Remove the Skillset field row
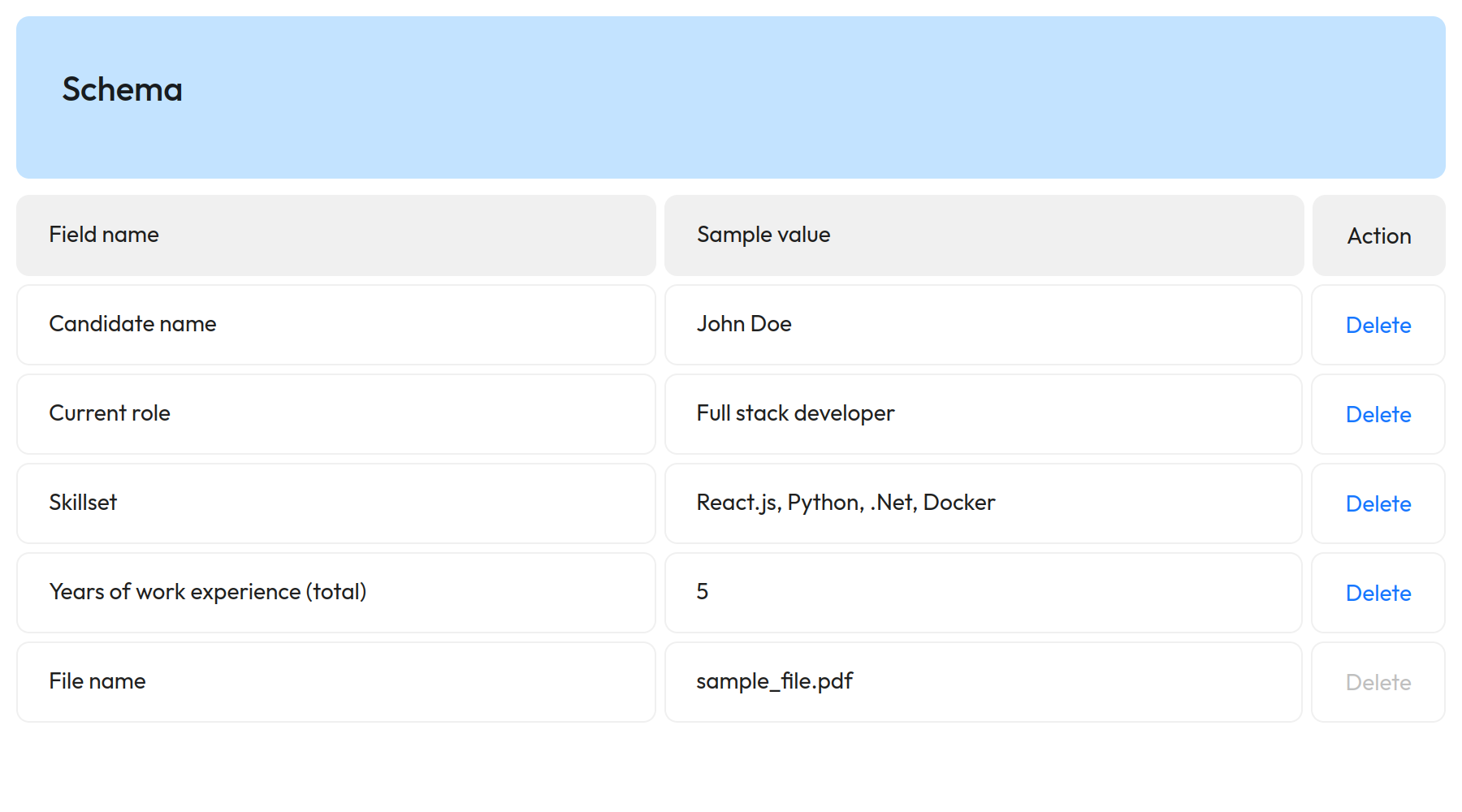This screenshot has width=1462, height=812. [1378, 503]
